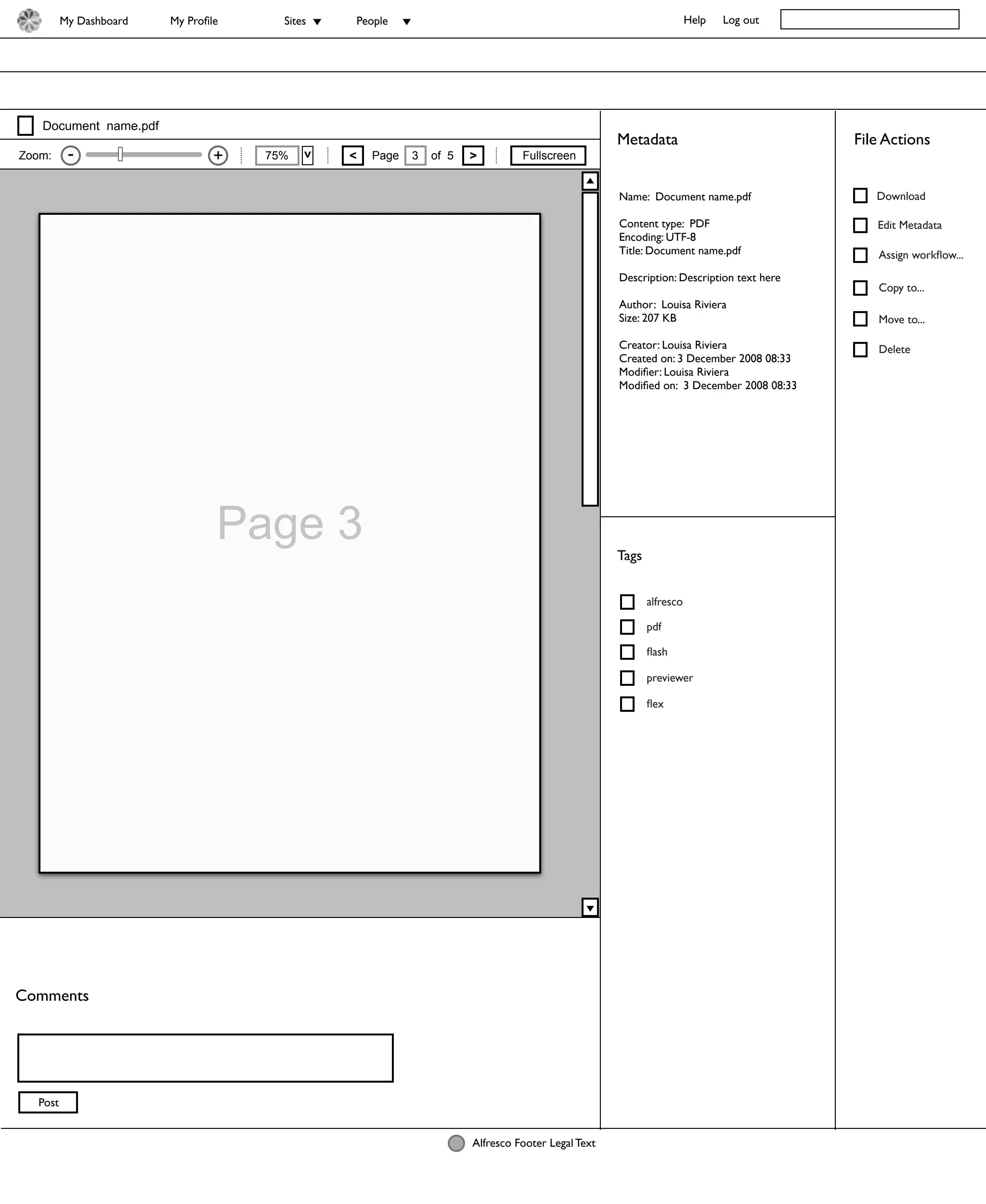Go to next page arrow button
The image size is (986, 1204).
[x=473, y=155]
